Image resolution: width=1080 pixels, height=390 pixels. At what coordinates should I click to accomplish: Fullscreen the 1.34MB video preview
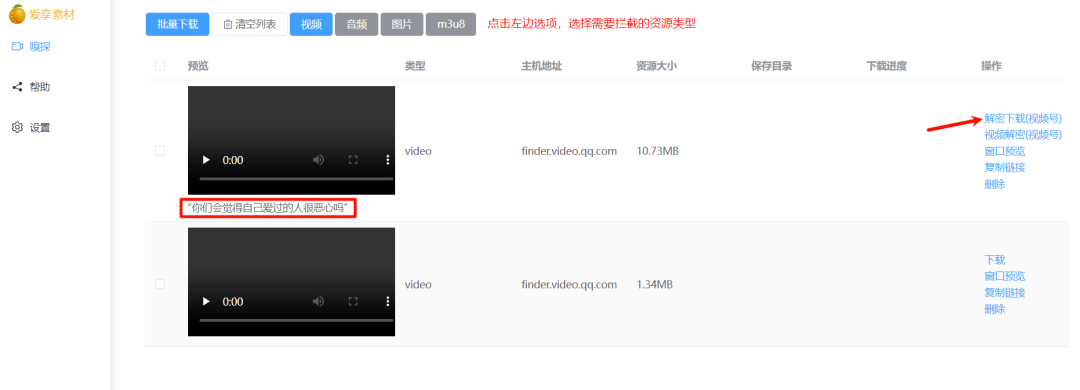pyautogui.click(x=353, y=302)
